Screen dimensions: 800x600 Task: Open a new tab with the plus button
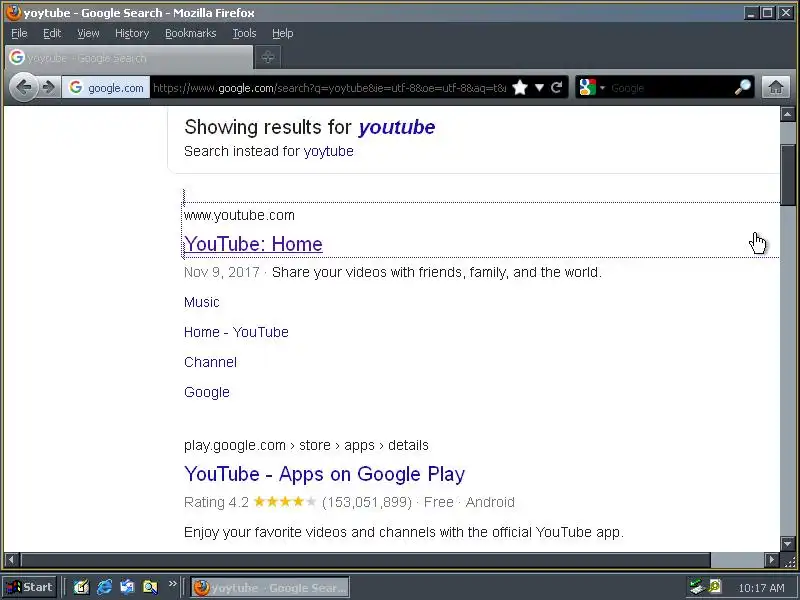pyautogui.click(x=268, y=57)
